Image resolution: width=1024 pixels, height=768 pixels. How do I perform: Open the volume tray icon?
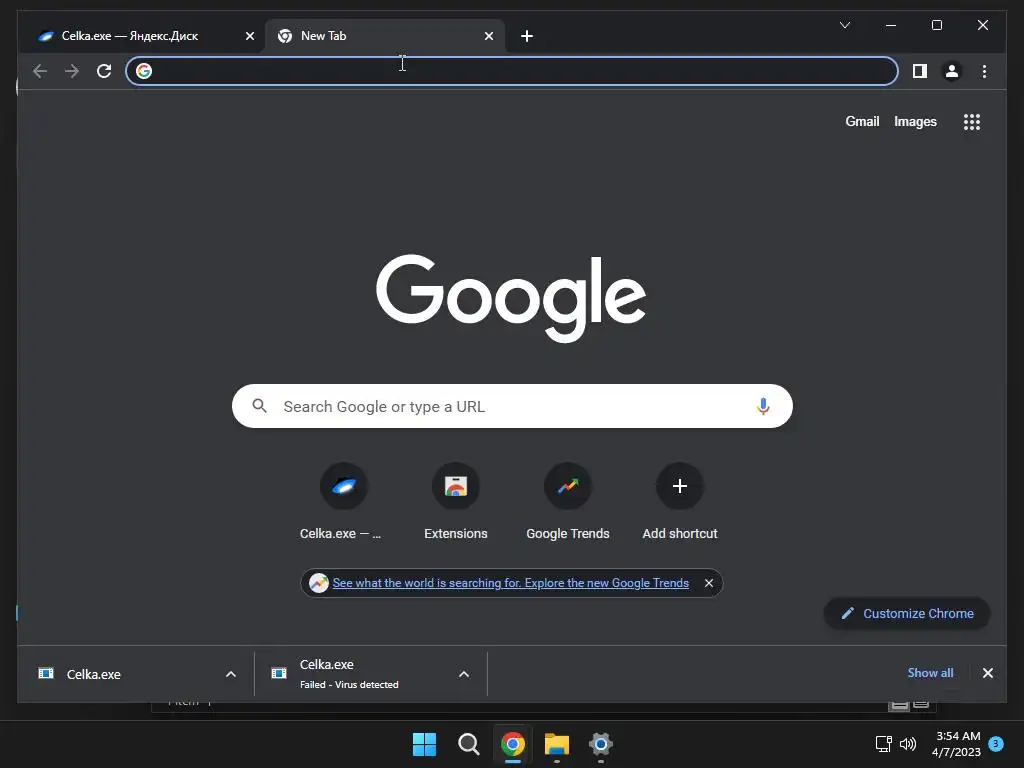tap(908, 744)
